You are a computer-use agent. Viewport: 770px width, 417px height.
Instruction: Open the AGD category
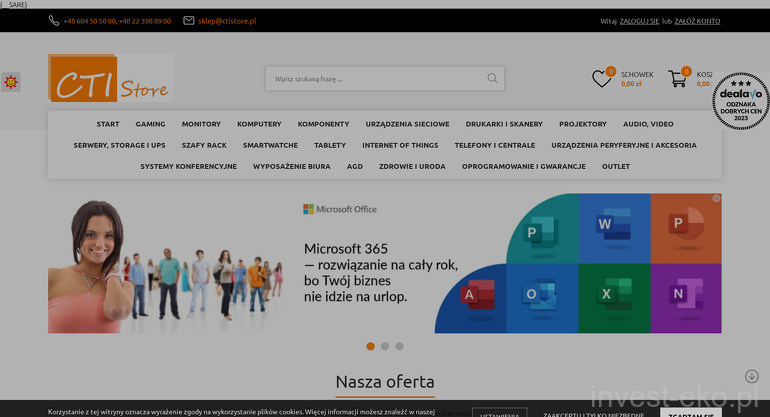[355, 167]
